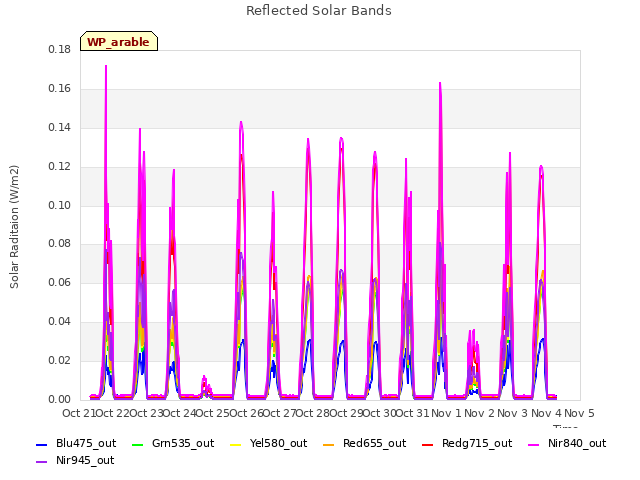Click the 0.00 y-axis tick label
Viewport: 640px width, 480px height.
pyautogui.click(x=59, y=399)
